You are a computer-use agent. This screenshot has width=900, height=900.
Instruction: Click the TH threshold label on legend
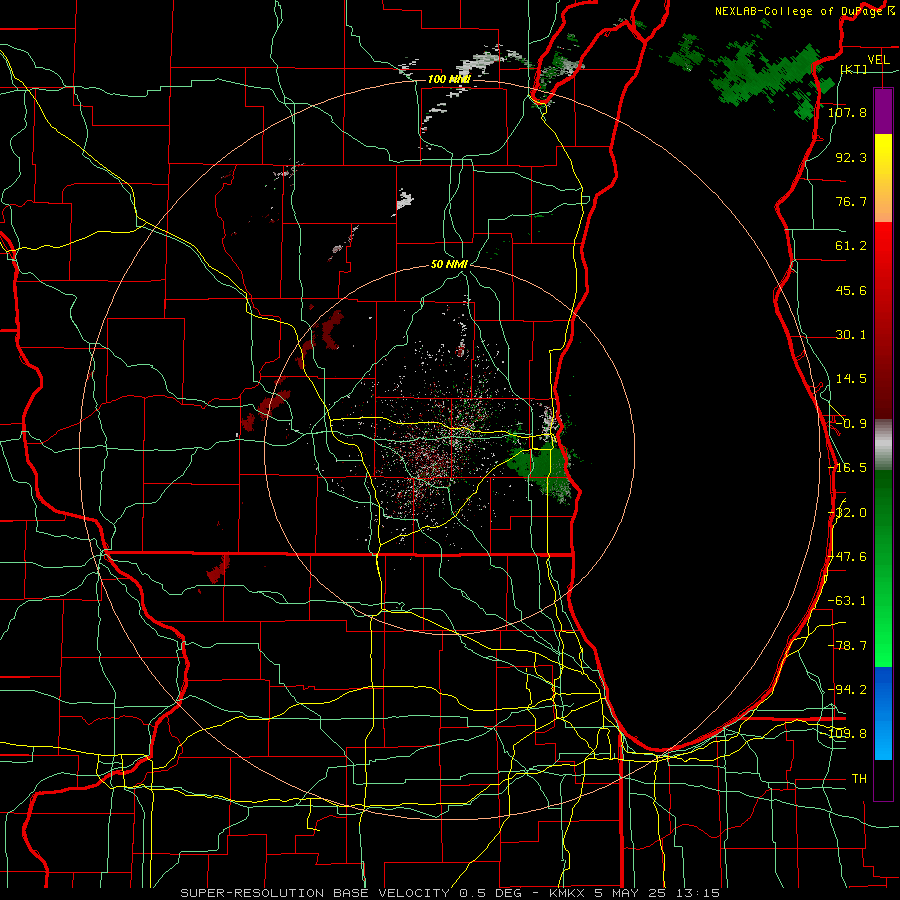(859, 779)
